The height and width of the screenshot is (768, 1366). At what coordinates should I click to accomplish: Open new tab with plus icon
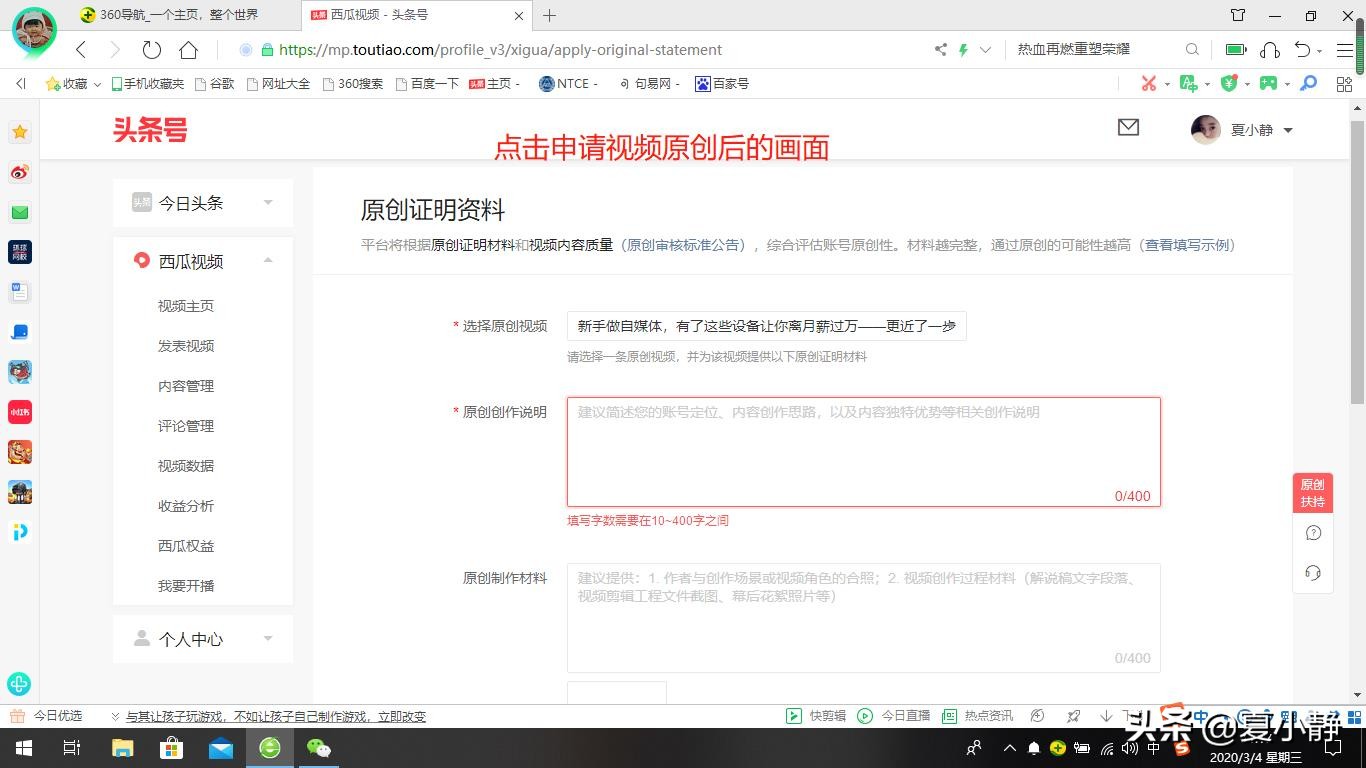[x=549, y=15]
